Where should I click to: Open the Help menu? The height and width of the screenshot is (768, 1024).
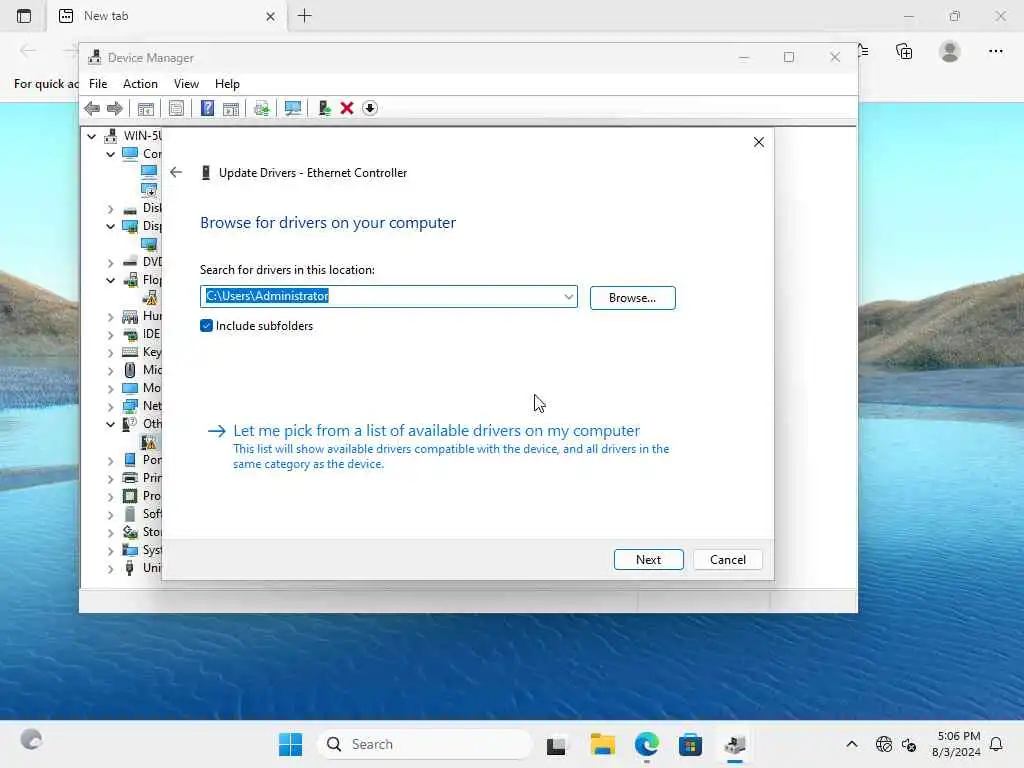coord(227,84)
